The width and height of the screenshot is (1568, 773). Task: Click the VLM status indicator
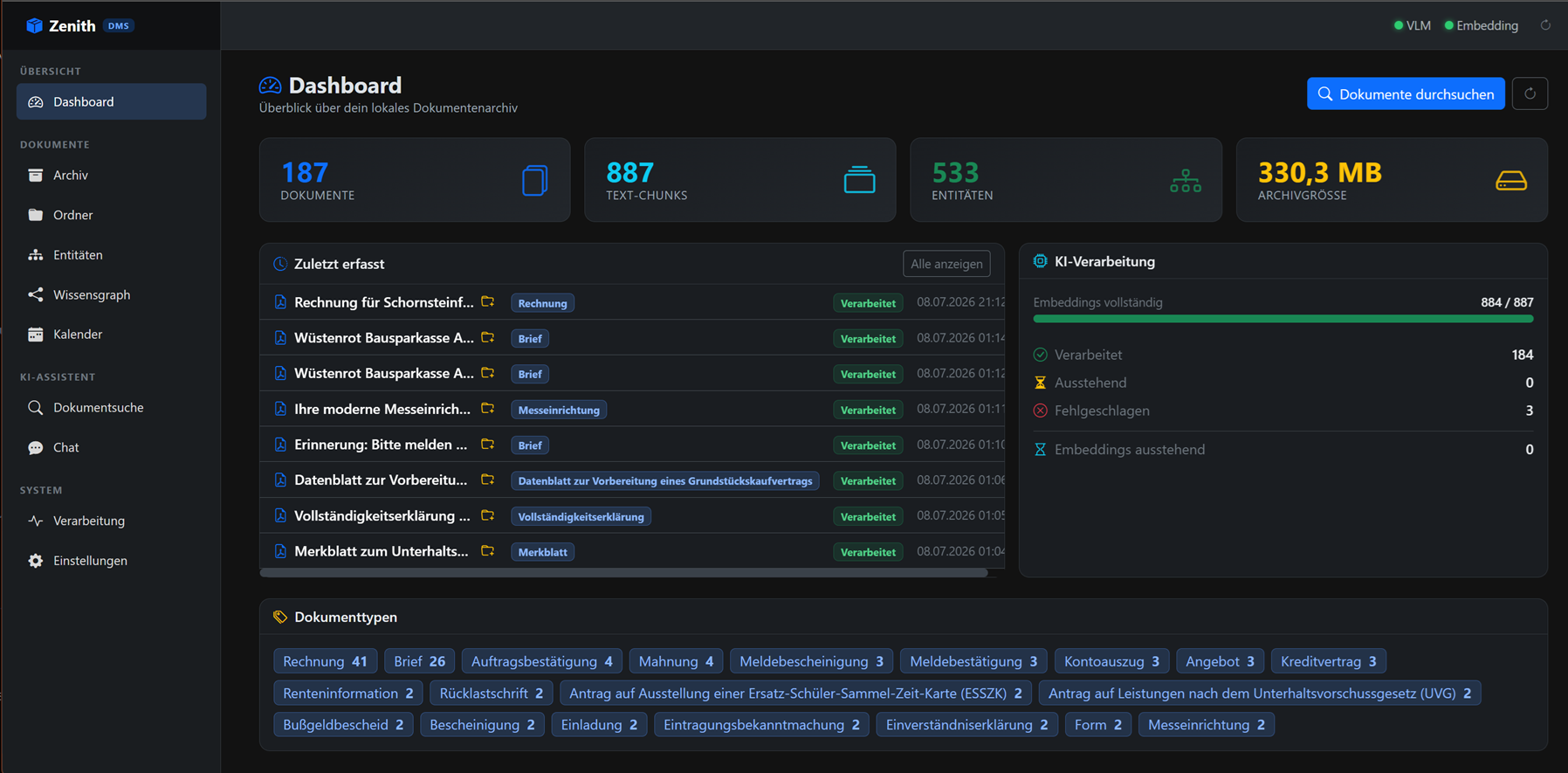coord(1412,25)
